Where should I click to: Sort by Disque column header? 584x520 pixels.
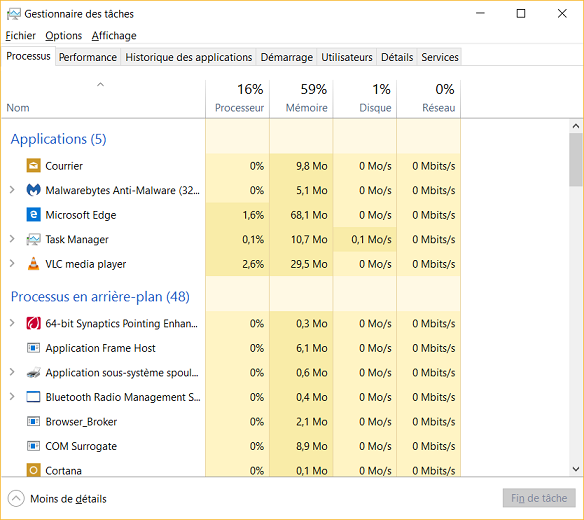pos(365,99)
